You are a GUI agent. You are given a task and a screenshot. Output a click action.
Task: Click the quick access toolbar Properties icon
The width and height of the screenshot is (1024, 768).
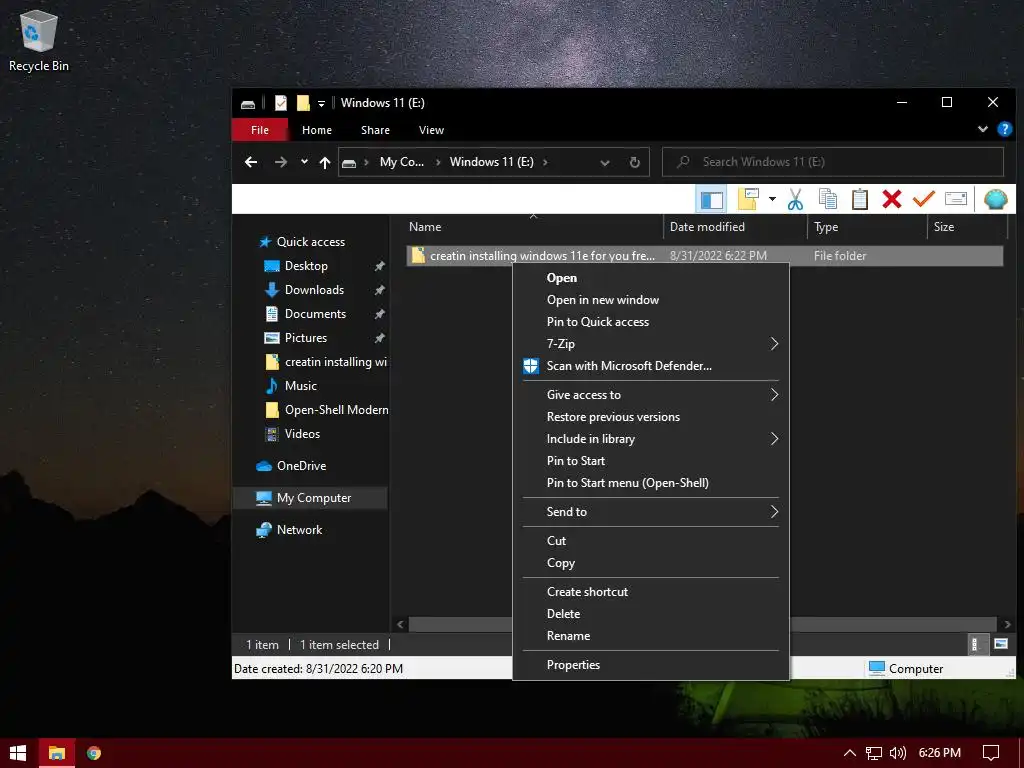point(281,103)
